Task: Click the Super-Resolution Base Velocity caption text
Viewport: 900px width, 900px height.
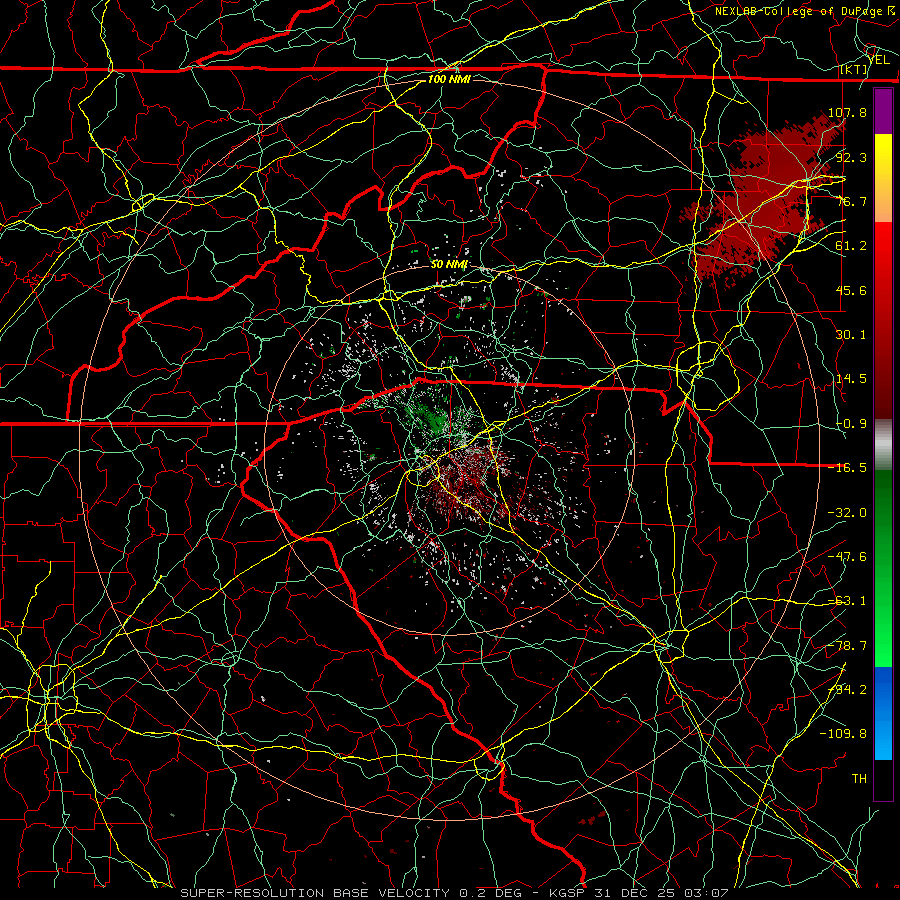Action: (317, 893)
